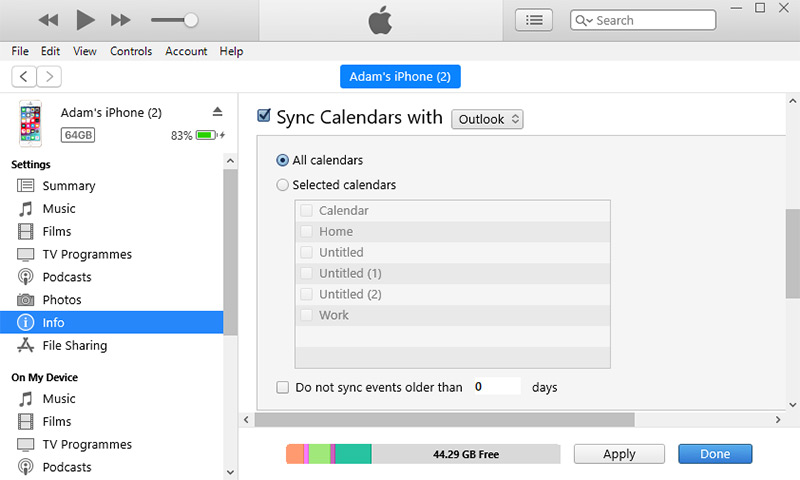The height and width of the screenshot is (480, 800).
Task: Open the Edit menu
Action: pos(51,51)
